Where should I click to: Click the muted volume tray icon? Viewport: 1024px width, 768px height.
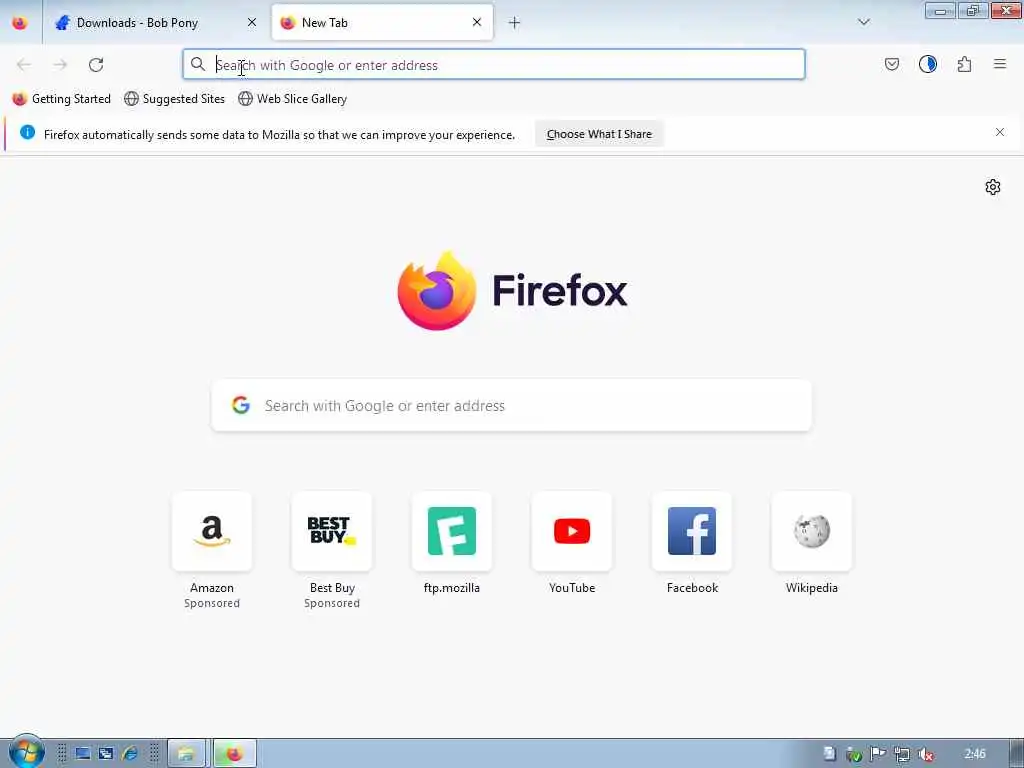925,754
